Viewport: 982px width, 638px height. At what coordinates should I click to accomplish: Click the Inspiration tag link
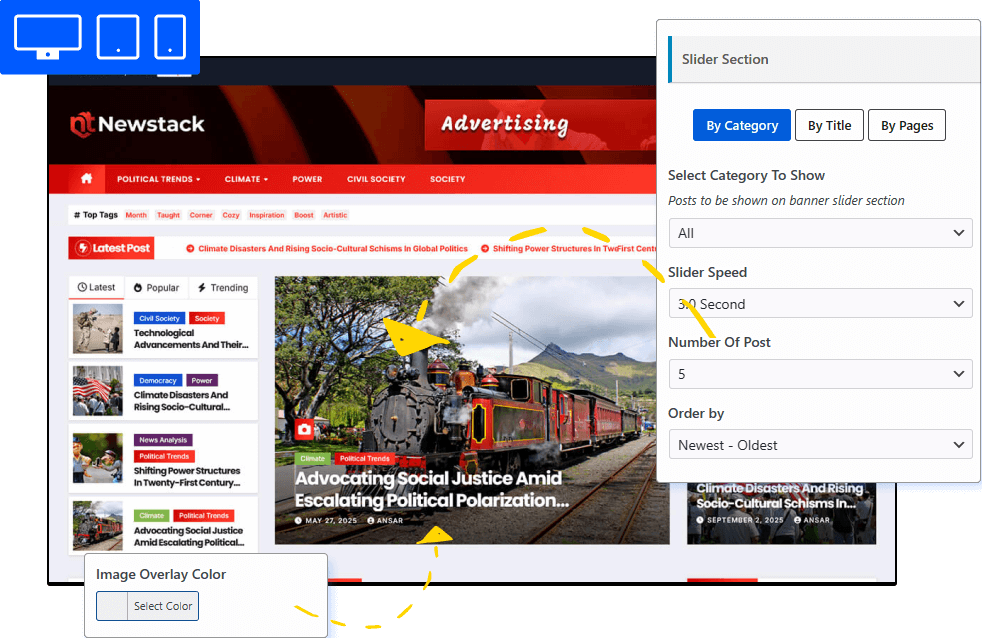click(267, 215)
